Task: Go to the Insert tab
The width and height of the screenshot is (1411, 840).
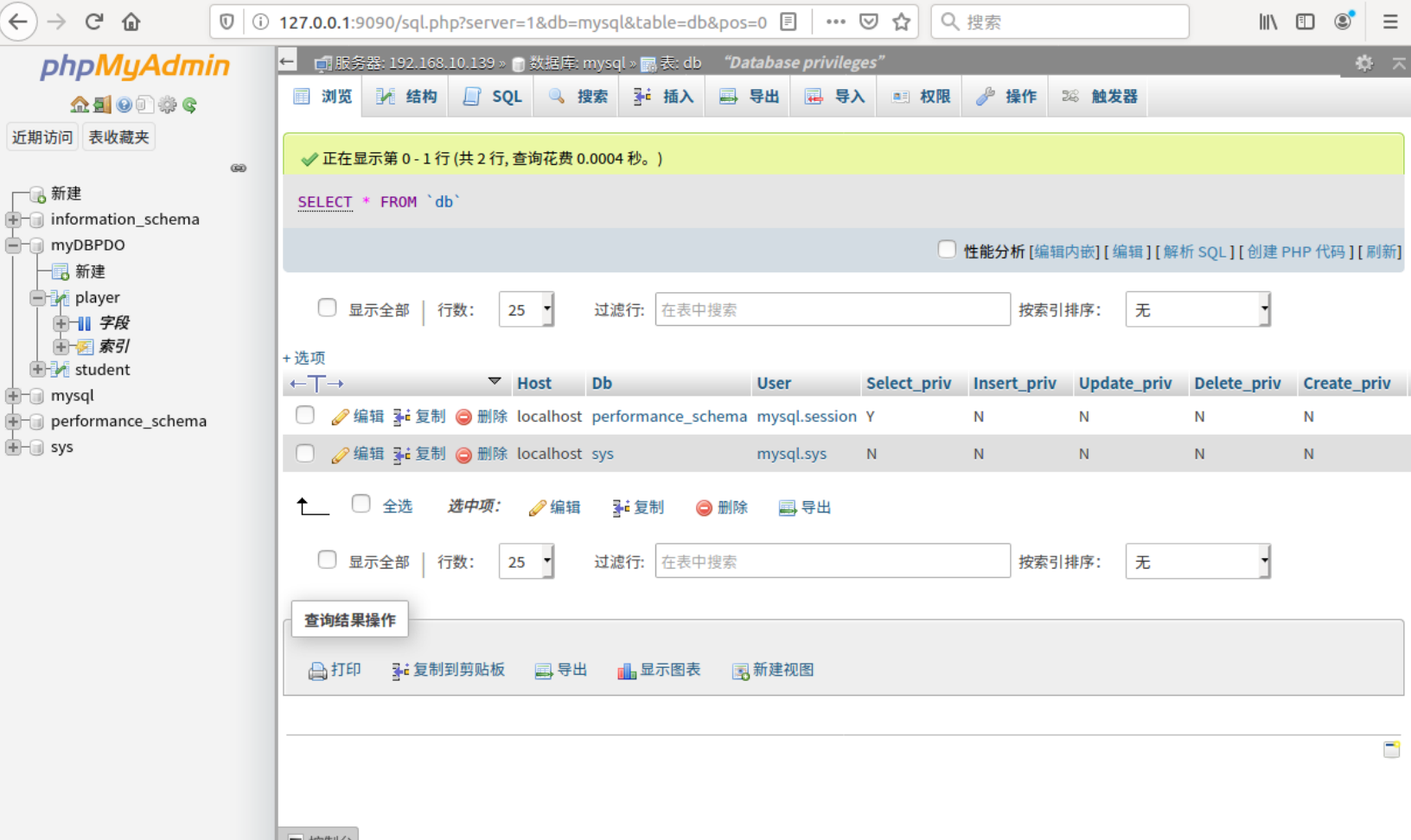Action: click(x=663, y=97)
